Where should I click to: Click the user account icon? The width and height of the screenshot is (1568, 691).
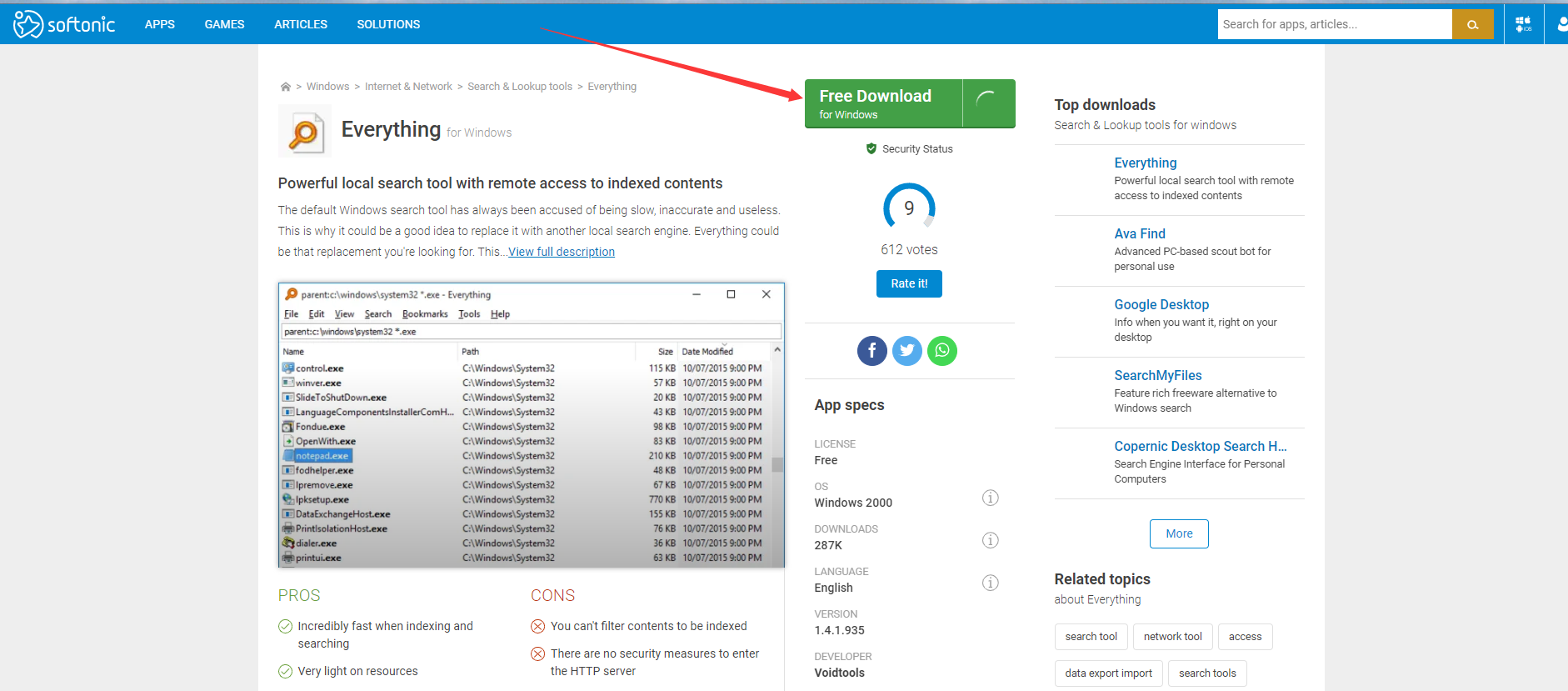pos(1561,24)
